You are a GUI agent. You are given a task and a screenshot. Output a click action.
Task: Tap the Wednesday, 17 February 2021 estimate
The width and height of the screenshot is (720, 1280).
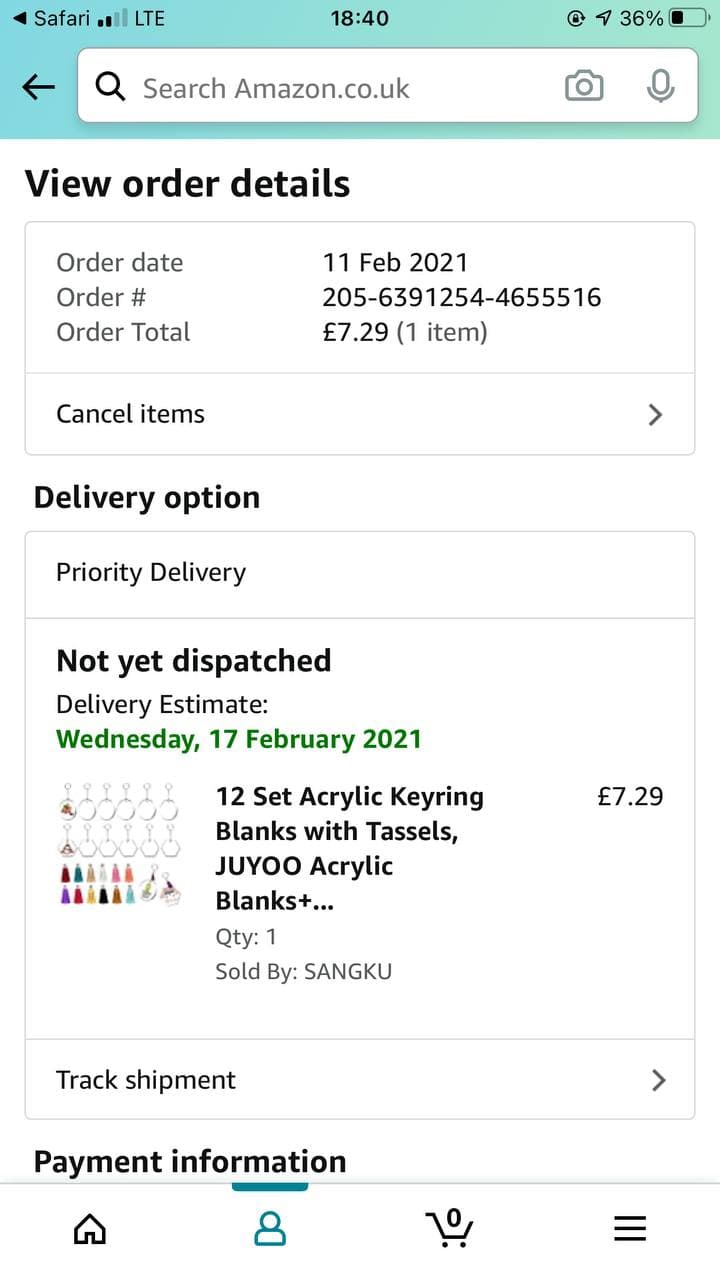(239, 739)
